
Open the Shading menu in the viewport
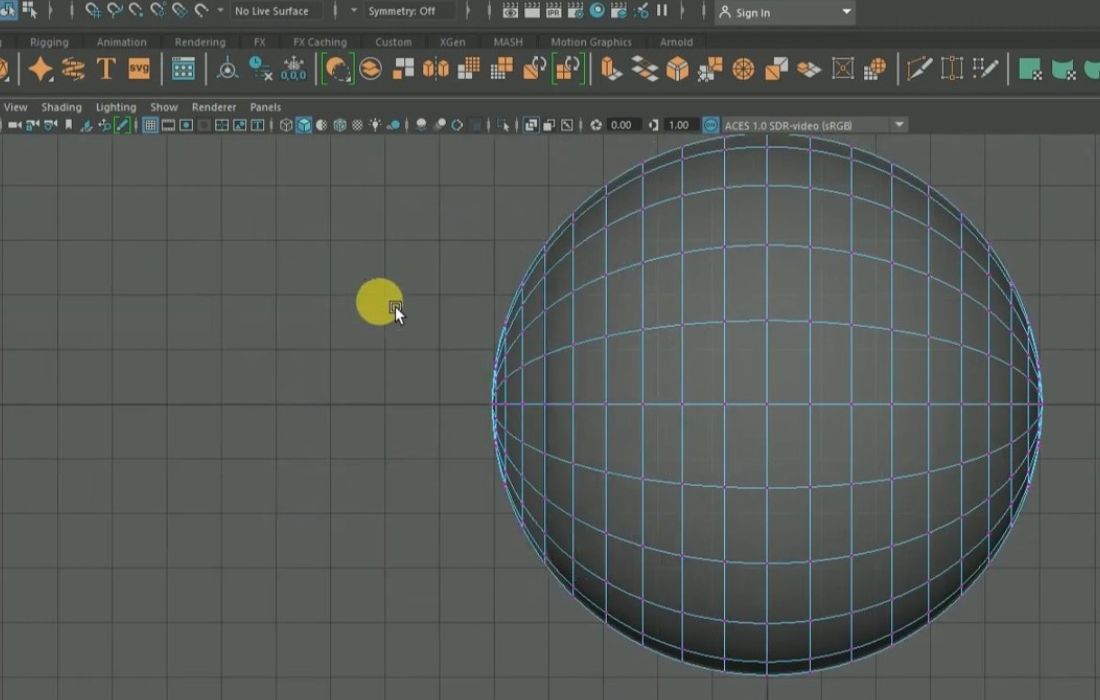[61, 106]
